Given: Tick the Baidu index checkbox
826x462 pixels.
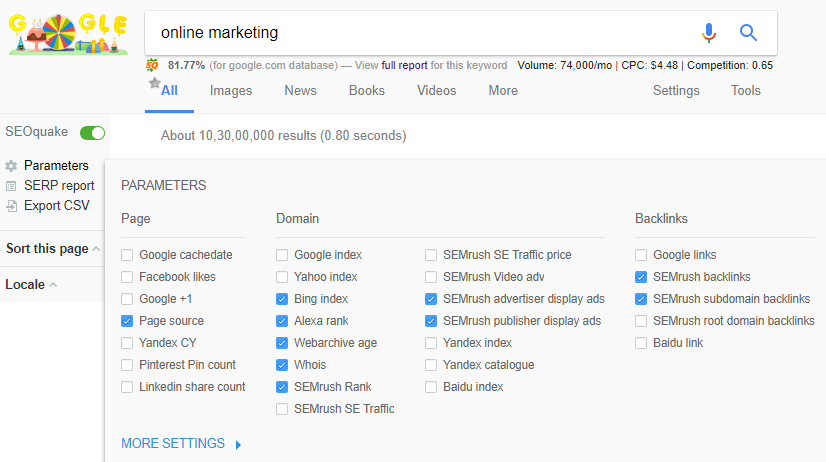Looking at the screenshot, I should pos(431,387).
